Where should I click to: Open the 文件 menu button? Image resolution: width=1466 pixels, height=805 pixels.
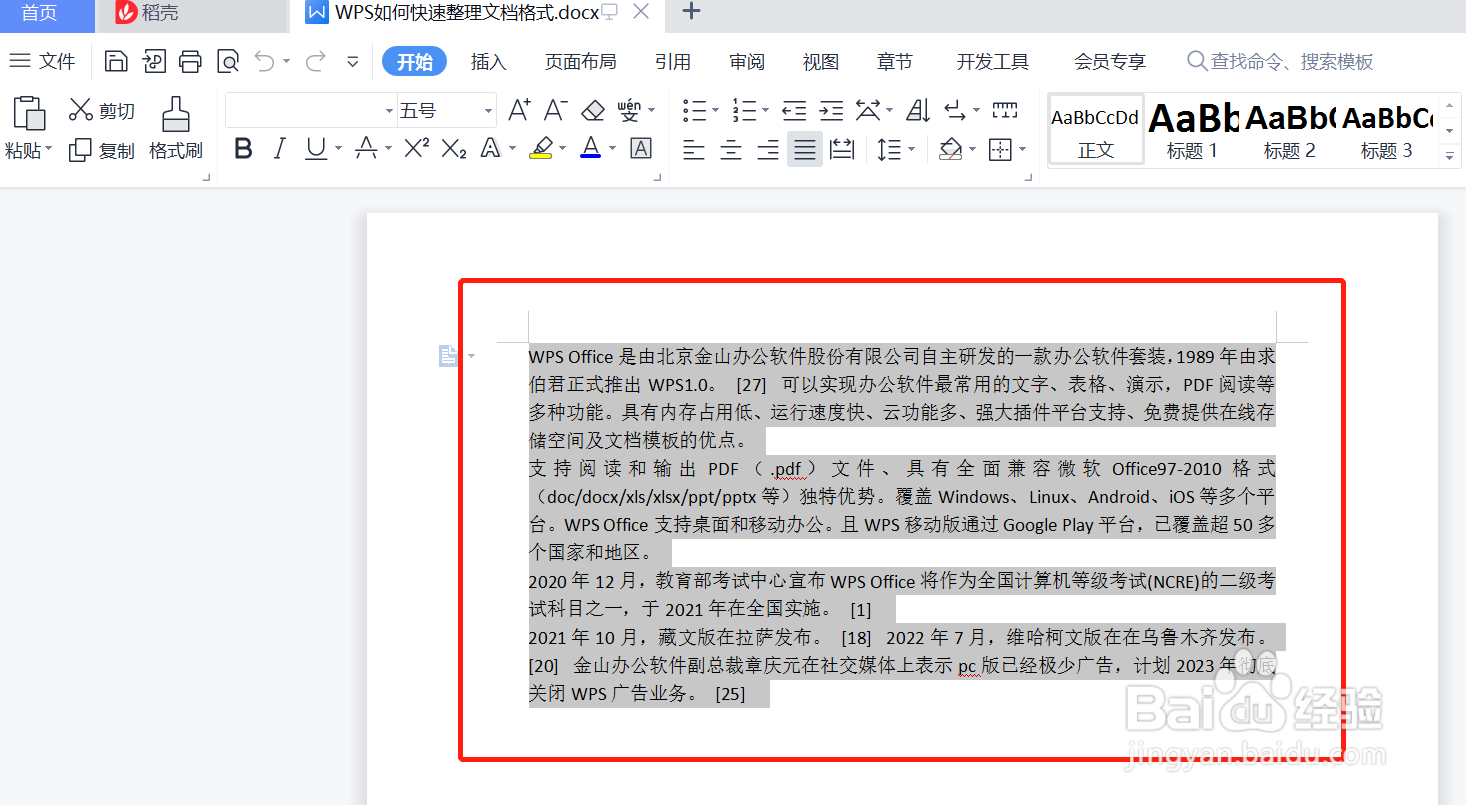(x=44, y=61)
